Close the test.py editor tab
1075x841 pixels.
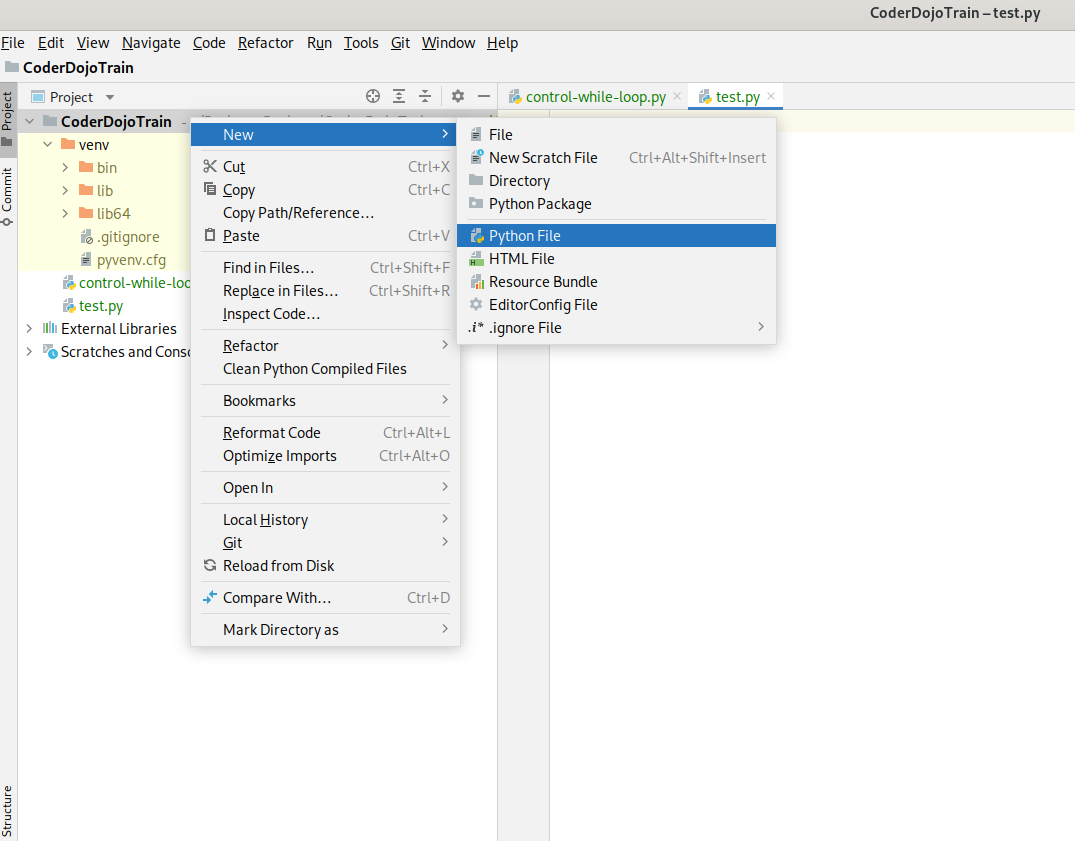(x=770, y=96)
